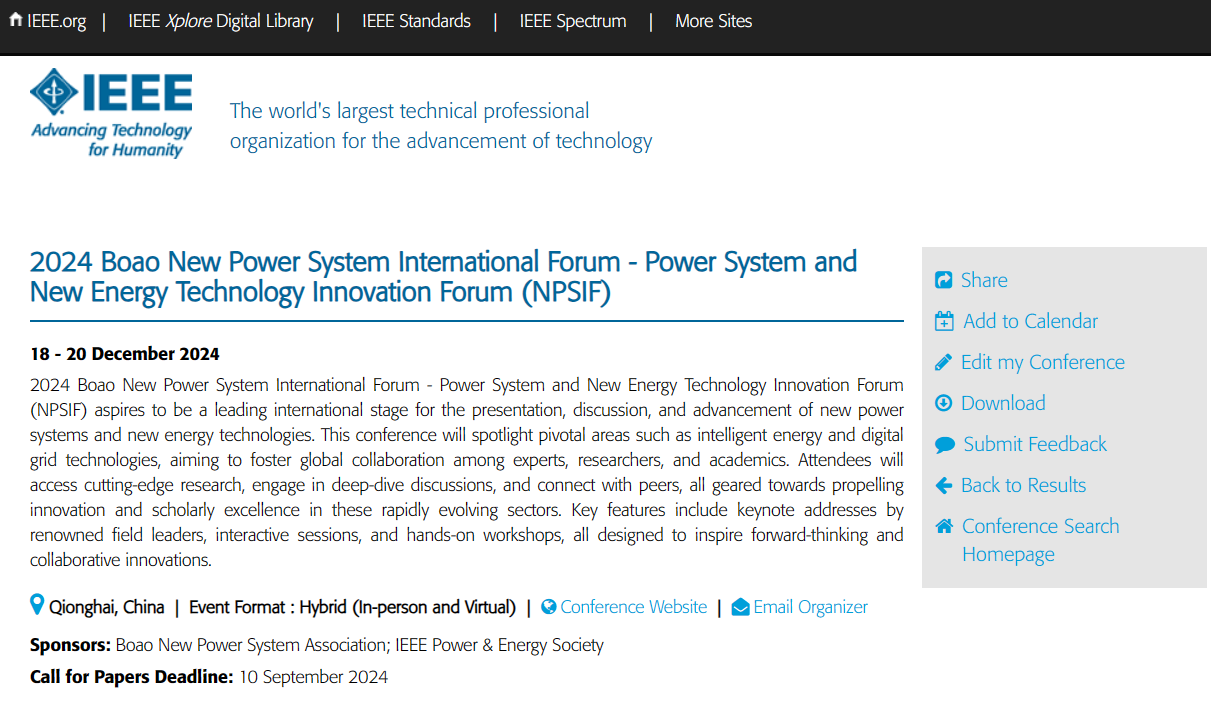
Task: Click the Sponsors line text
Action: (317, 645)
